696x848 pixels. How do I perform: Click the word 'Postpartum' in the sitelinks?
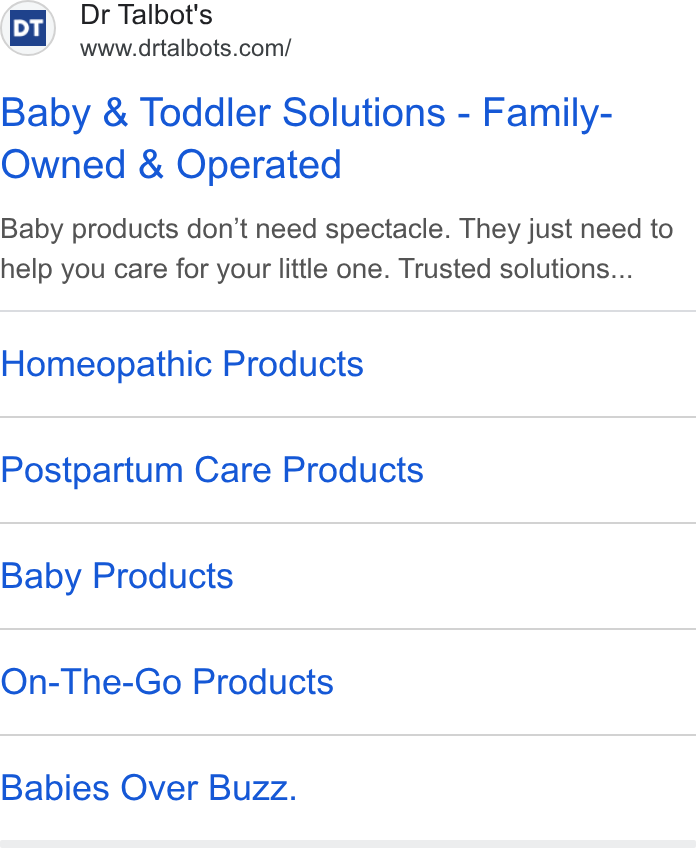92,470
